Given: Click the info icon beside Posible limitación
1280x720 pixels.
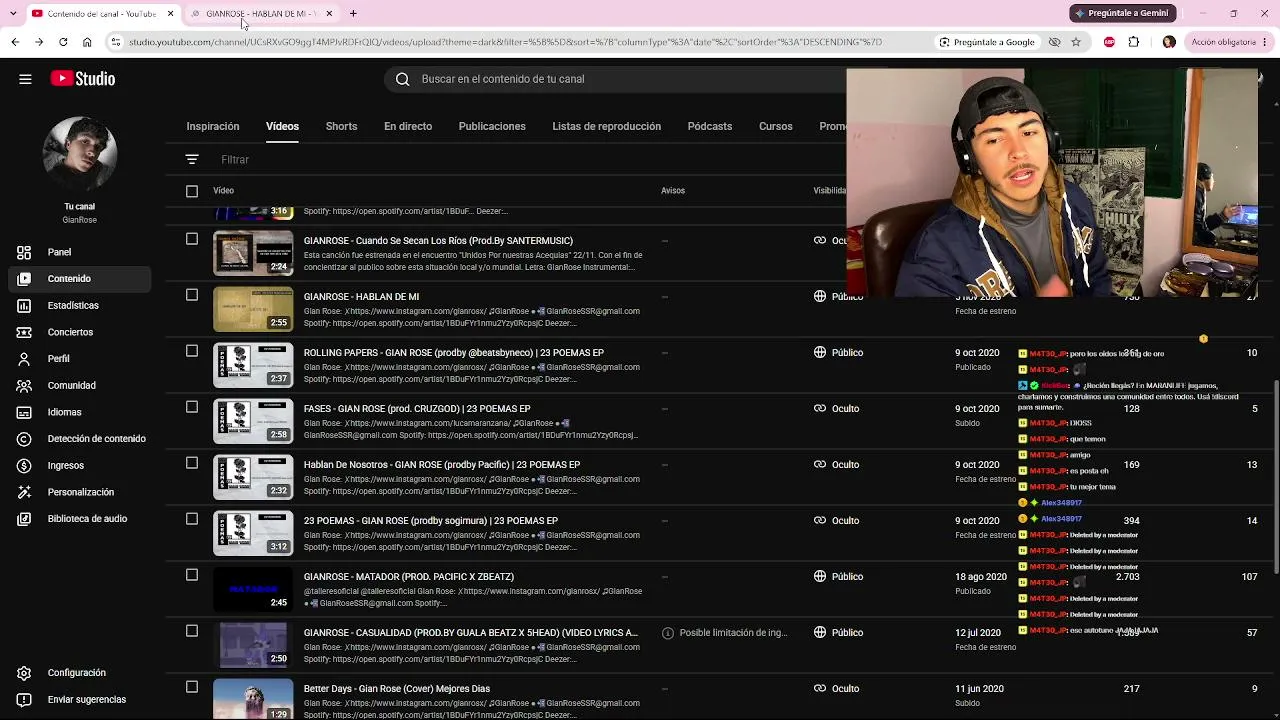Looking at the screenshot, I should pos(667,633).
